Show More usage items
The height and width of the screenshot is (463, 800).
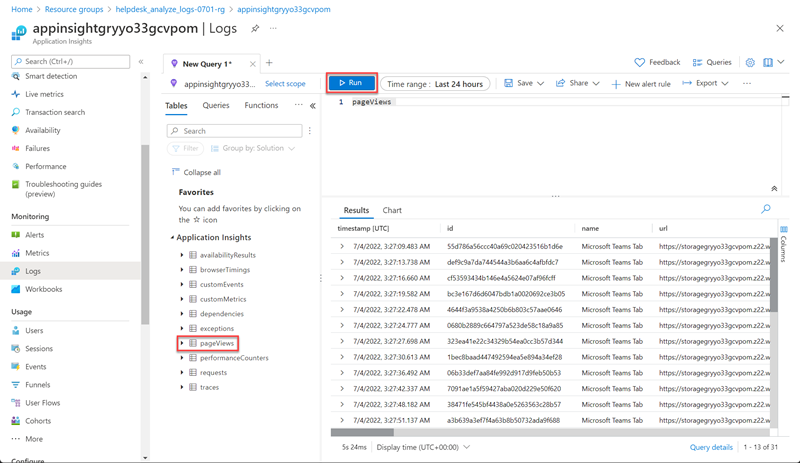(34, 439)
